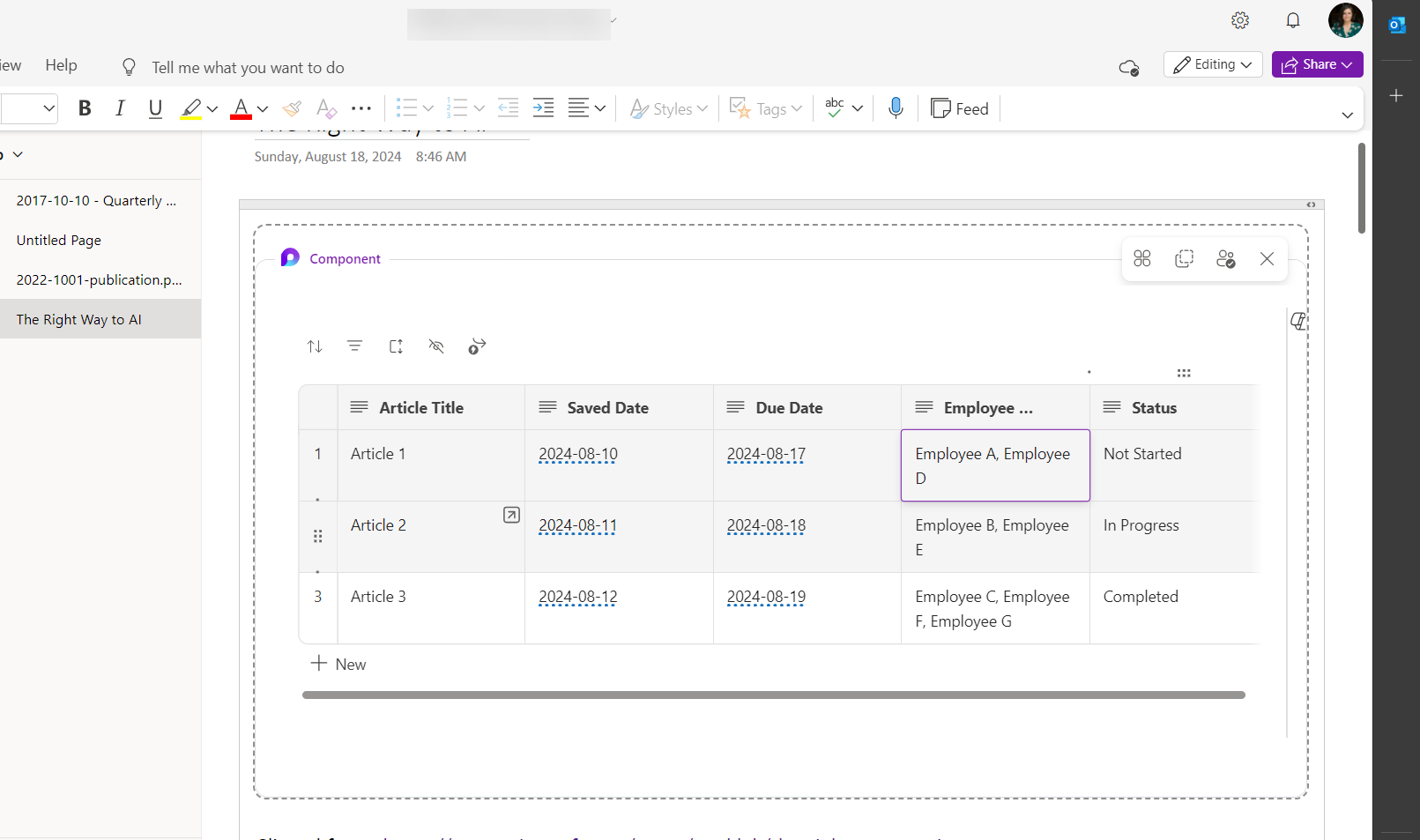
Task: Open the font color dropdown
Action: (x=261, y=108)
